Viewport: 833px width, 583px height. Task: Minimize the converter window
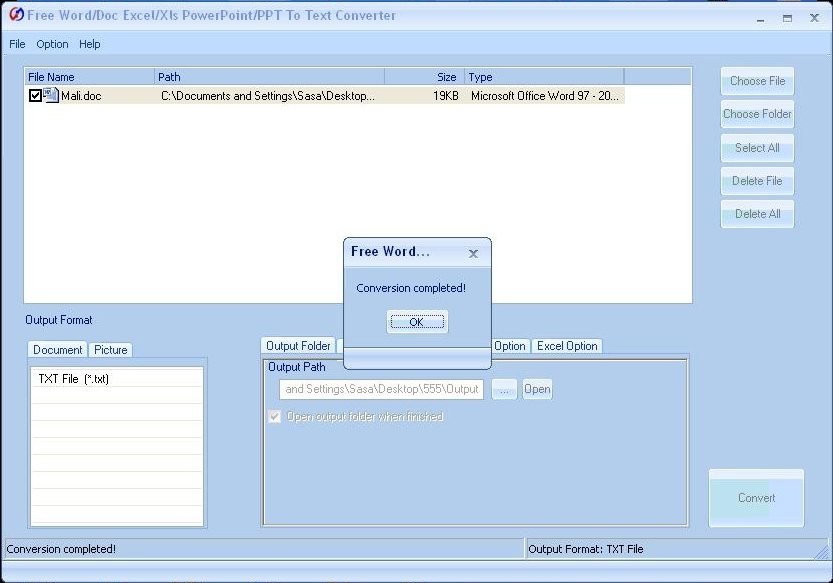tap(761, 19)
